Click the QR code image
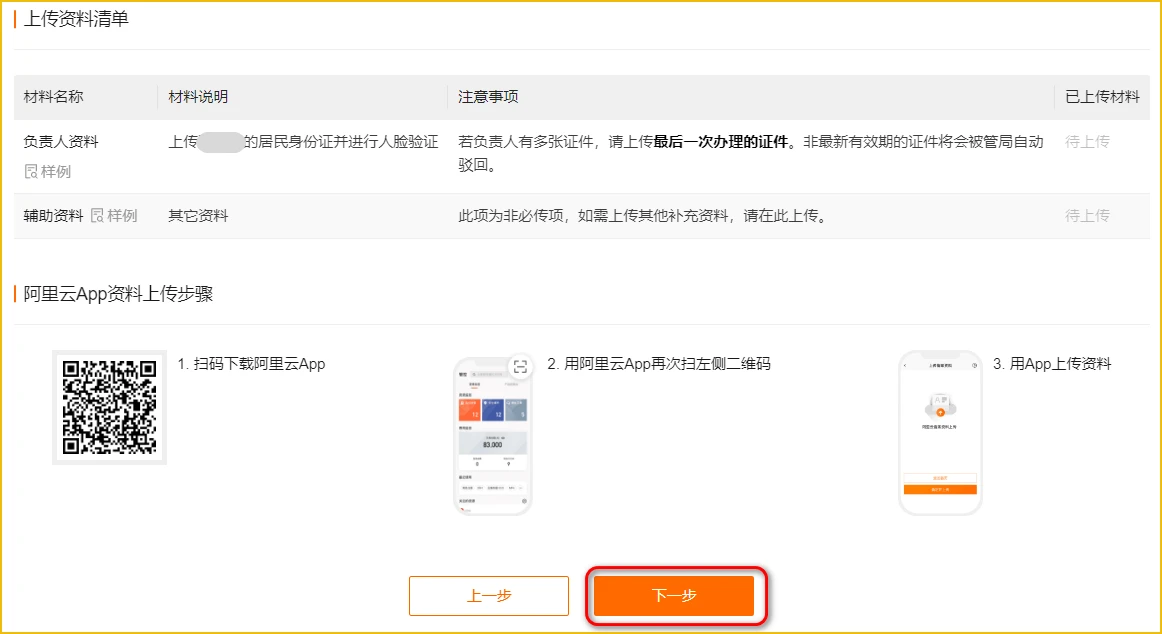 110,407
